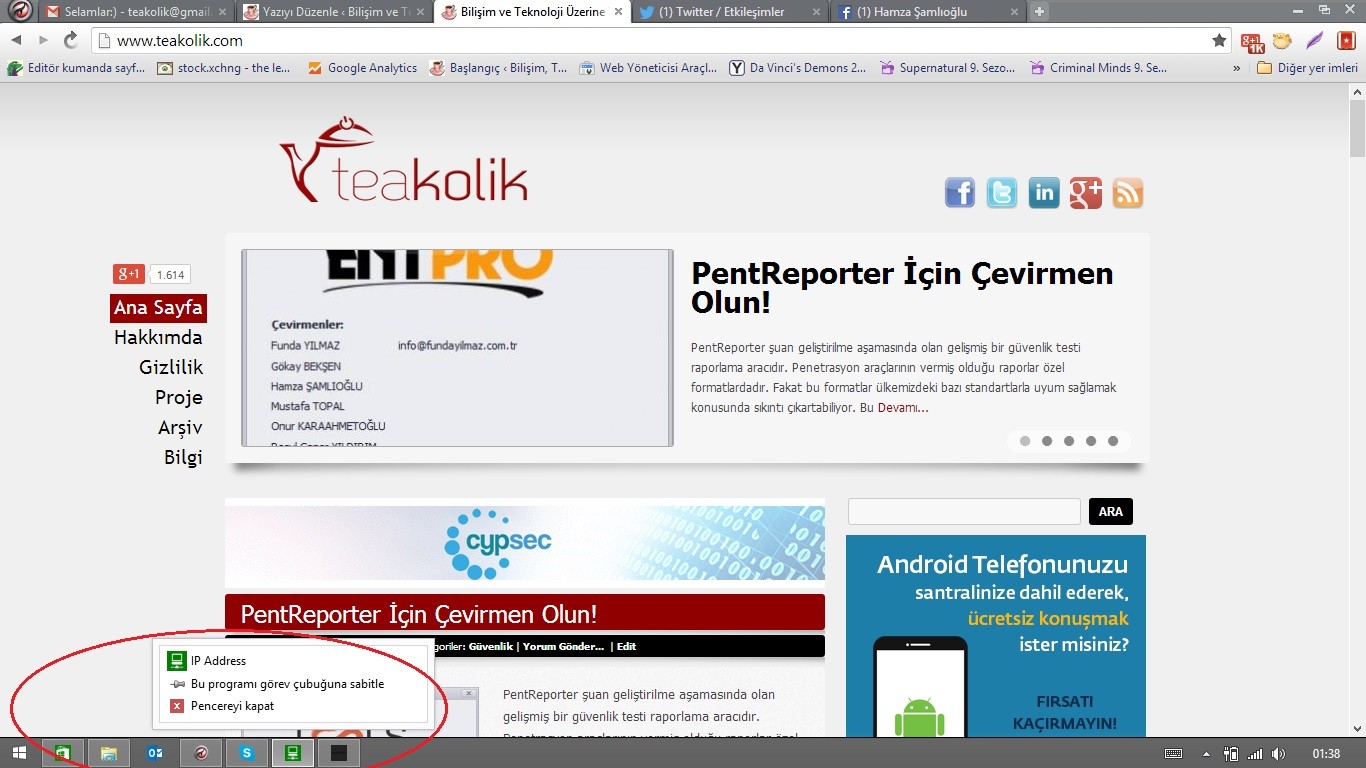Show hidden tray icons arrow
Screen dimensions: 1366x768
click(x=1206, y=754)
